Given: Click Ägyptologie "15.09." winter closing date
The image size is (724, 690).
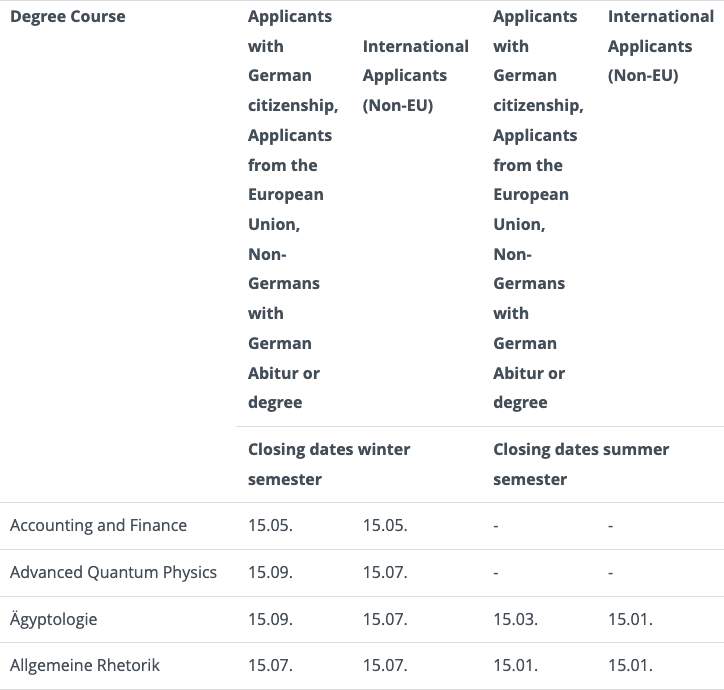Looking at the screenshot, I should (270, 620).
